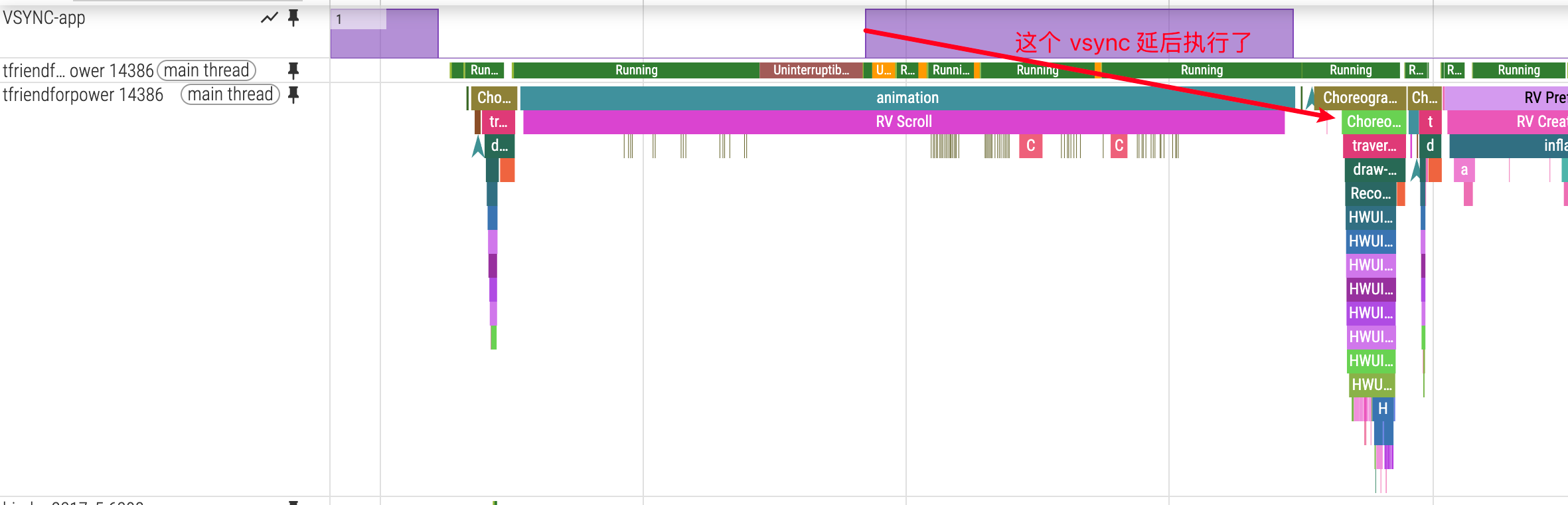Select the VSYNC-app track name

[44, 18]
